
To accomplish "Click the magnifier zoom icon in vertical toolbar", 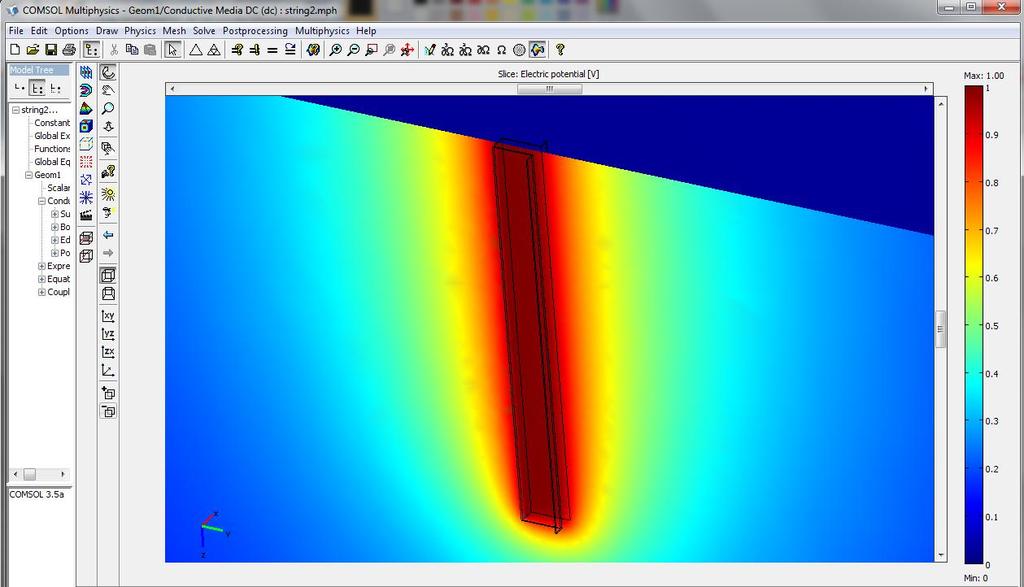I will coord(108,108).
